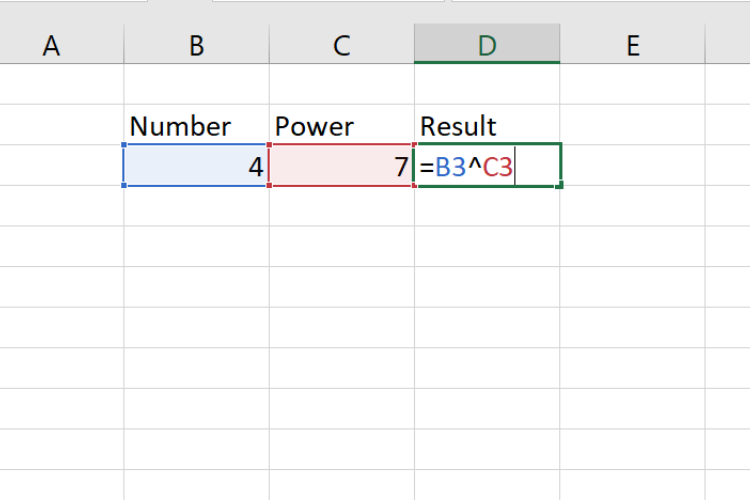The width and height of the screenshot is (750, 500).
Task: Select column B header
Action: pos(197,44)
